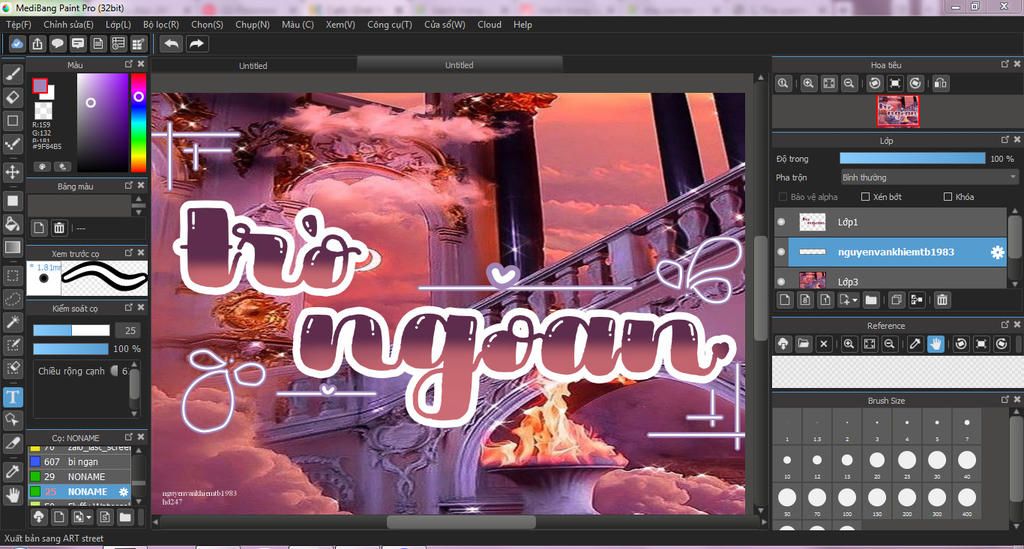
Task: Adjust the brush size slider at 25
Action: [71, 330]
